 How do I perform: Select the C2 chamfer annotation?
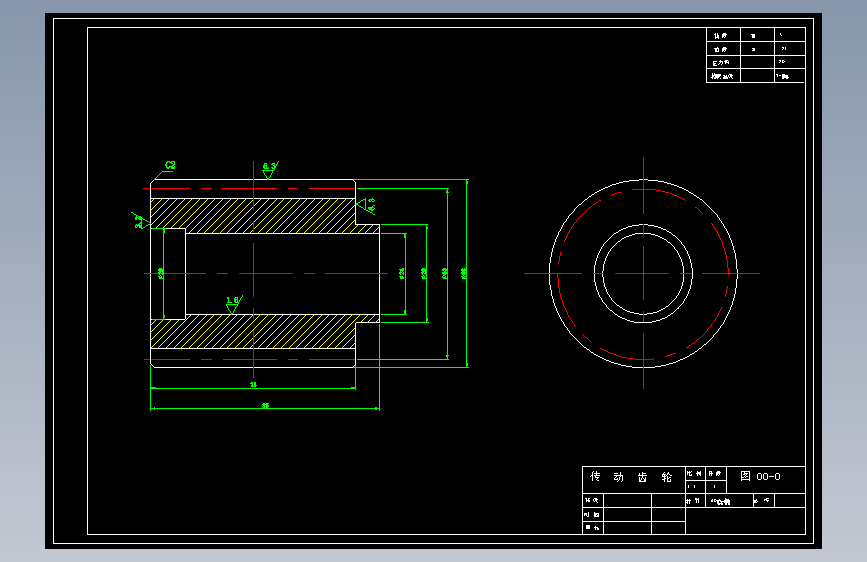pos(170,165)
